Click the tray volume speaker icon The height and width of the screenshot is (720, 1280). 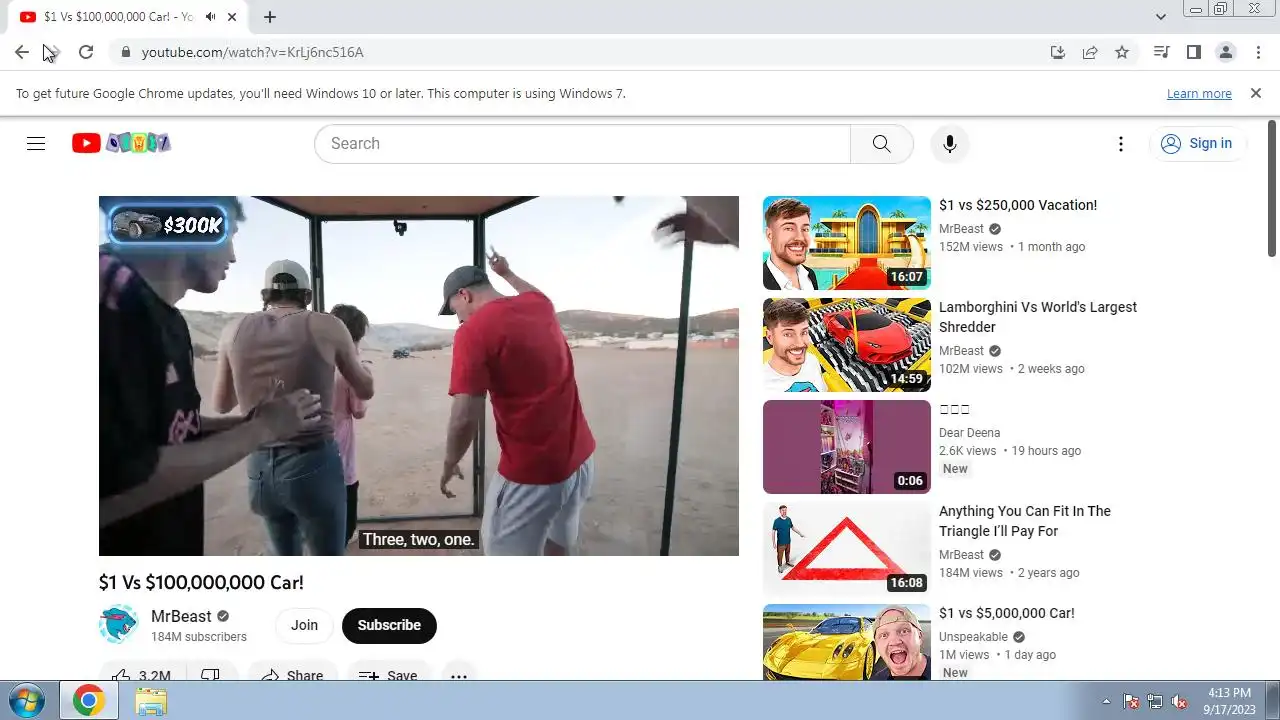(1180, 701)
